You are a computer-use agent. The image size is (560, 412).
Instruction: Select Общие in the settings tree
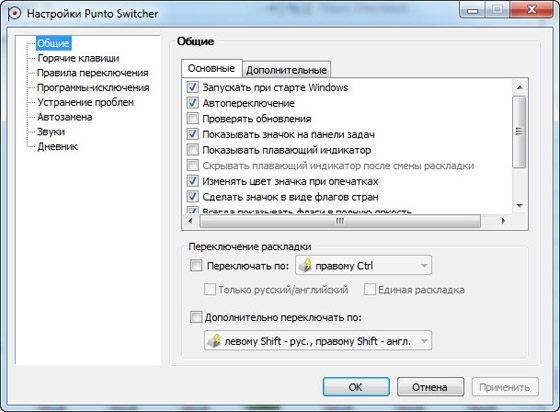(54, 43)
